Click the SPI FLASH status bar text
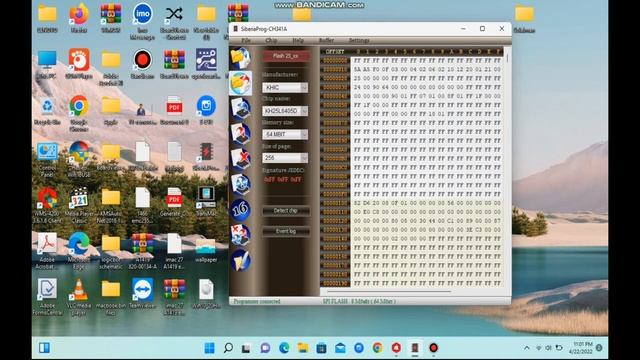This screenshot has width=640, height=360. pyautogui.click(x=359, y=301)
